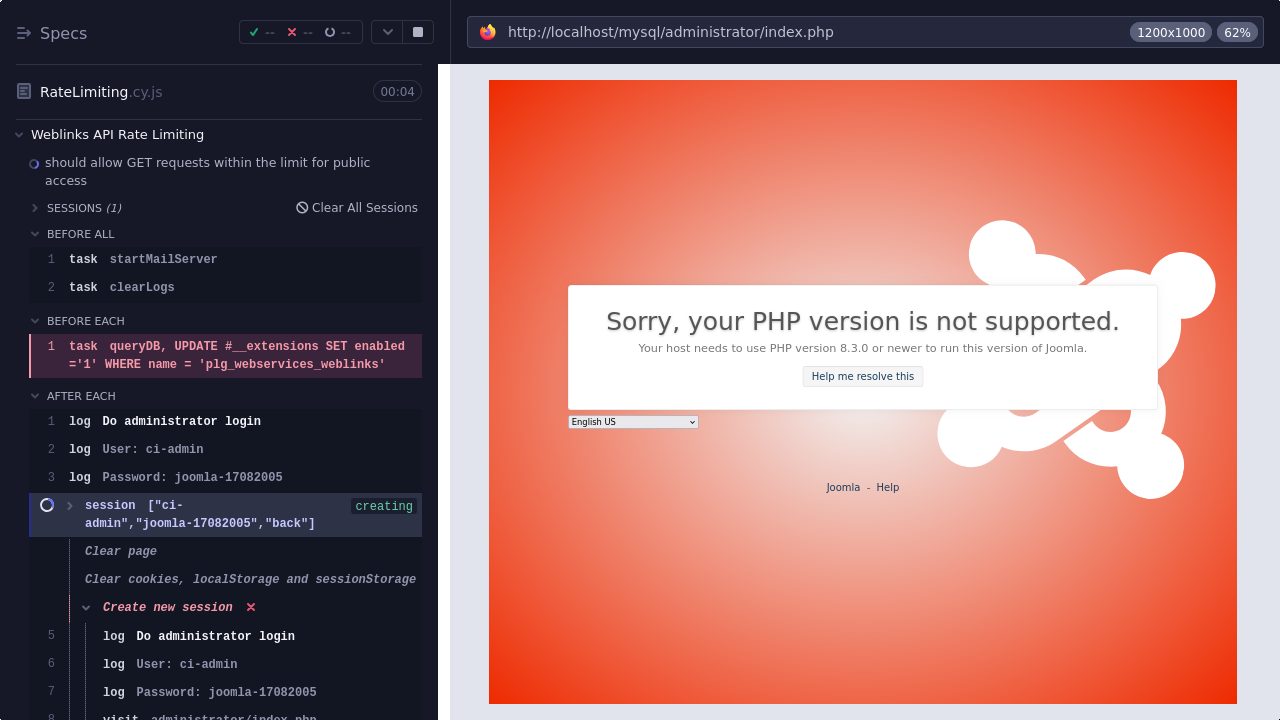This screenshot has width=1280, height=720.
Task: Click the stop running tests button
Action: click(x=417, y=32)
